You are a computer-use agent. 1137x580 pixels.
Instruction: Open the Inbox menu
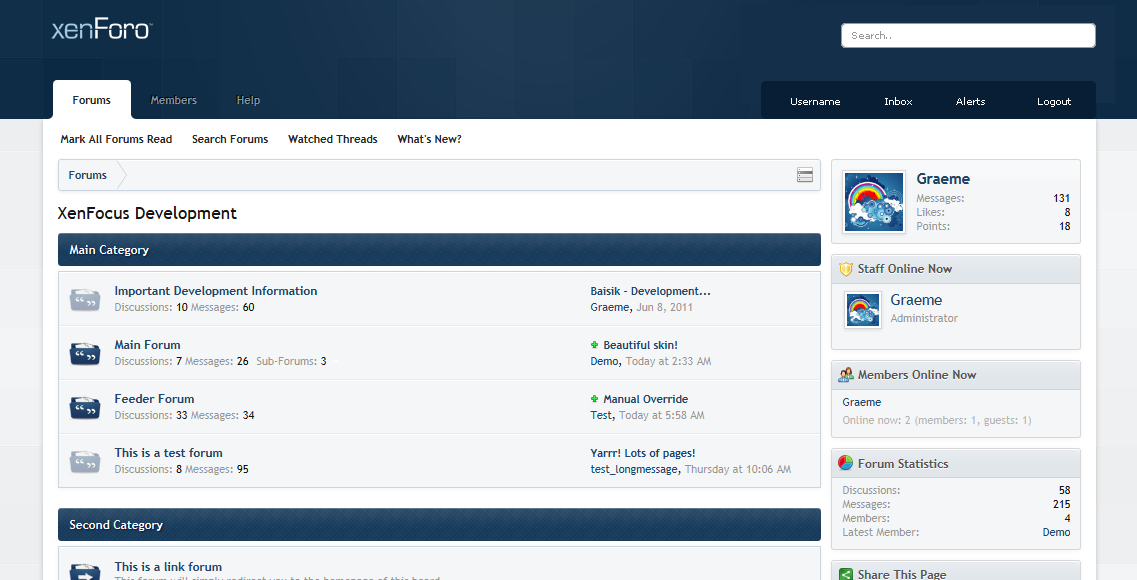[897, 101]
